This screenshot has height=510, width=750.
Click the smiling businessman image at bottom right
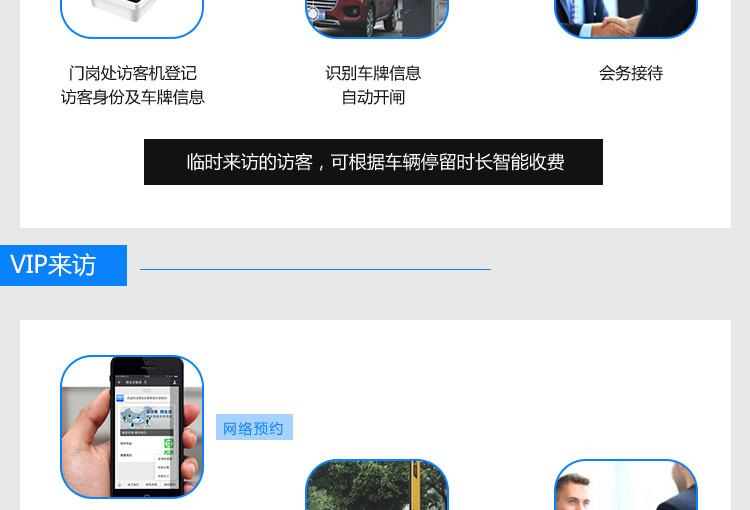pos(625,486)
